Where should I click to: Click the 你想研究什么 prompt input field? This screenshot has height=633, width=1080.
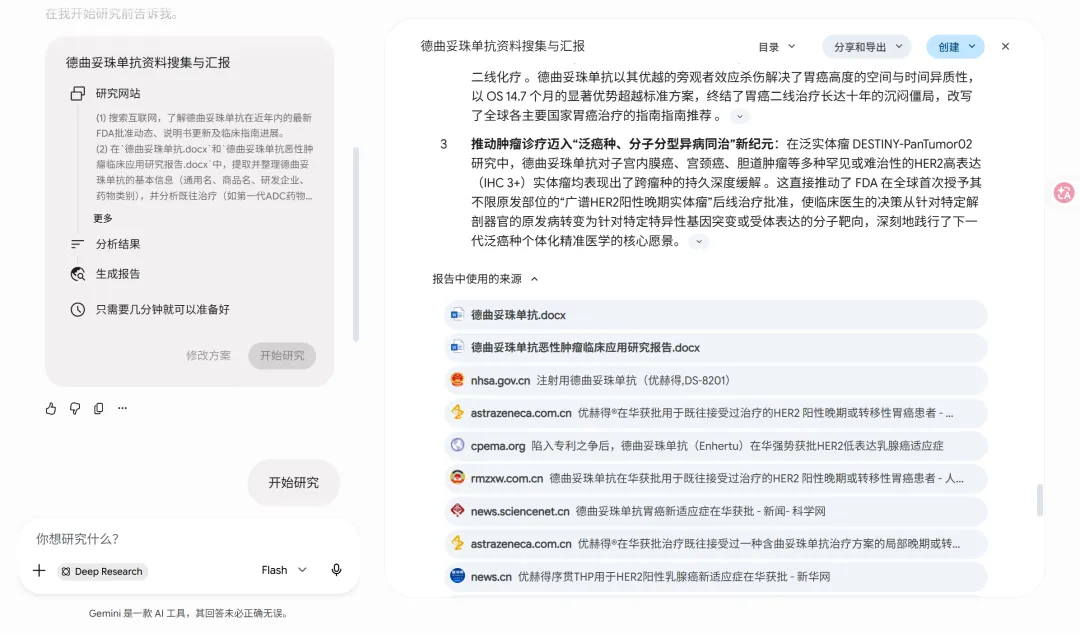click(x=189, y=539)
